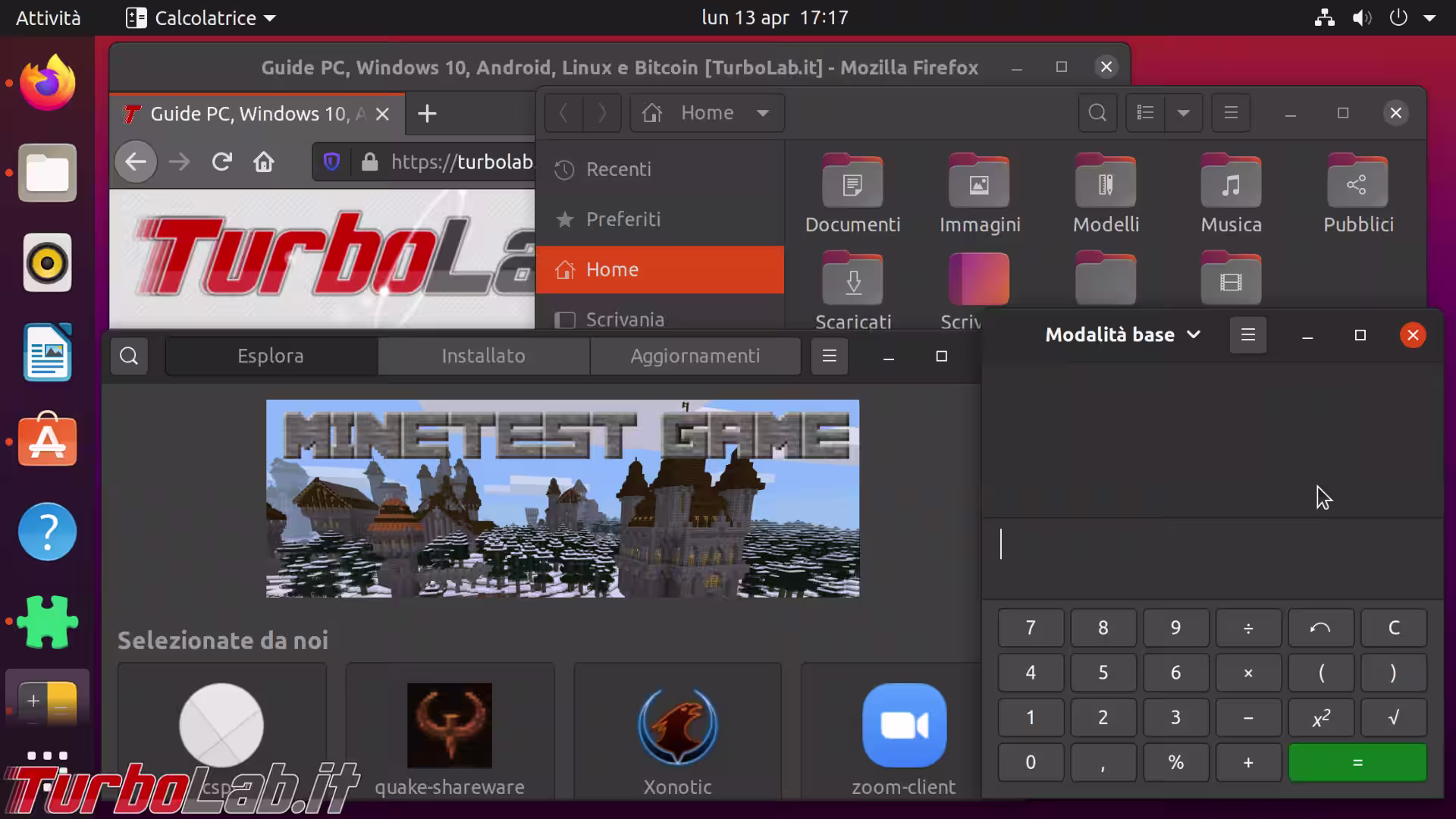
Task: Open the Calcolatrice app menu in top bar
Action: [200, 17]
